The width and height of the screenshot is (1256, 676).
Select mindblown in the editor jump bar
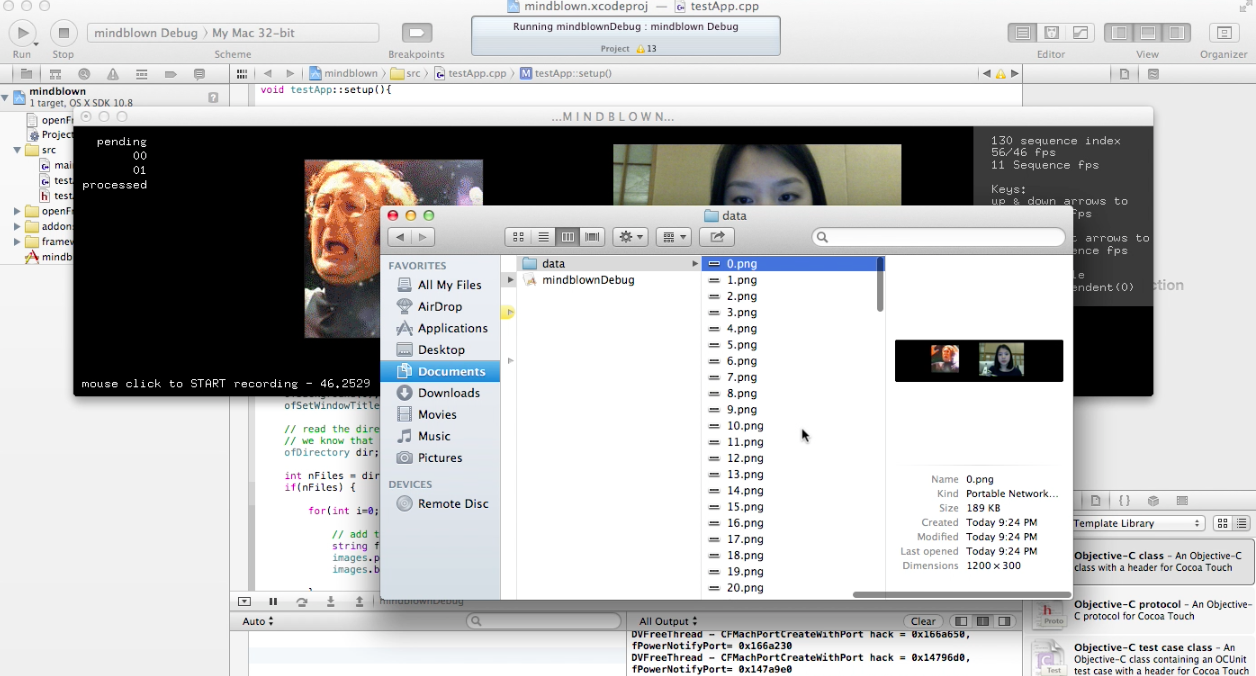[x=343, y=74]
